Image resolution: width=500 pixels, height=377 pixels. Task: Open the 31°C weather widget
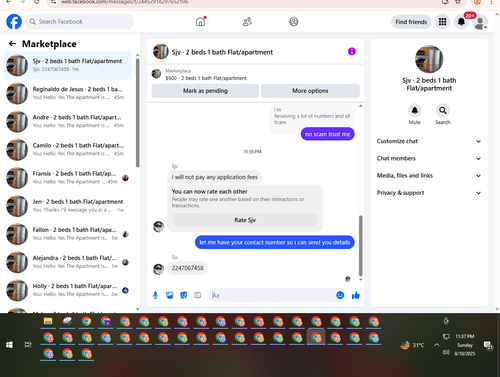tap(412, 345)
